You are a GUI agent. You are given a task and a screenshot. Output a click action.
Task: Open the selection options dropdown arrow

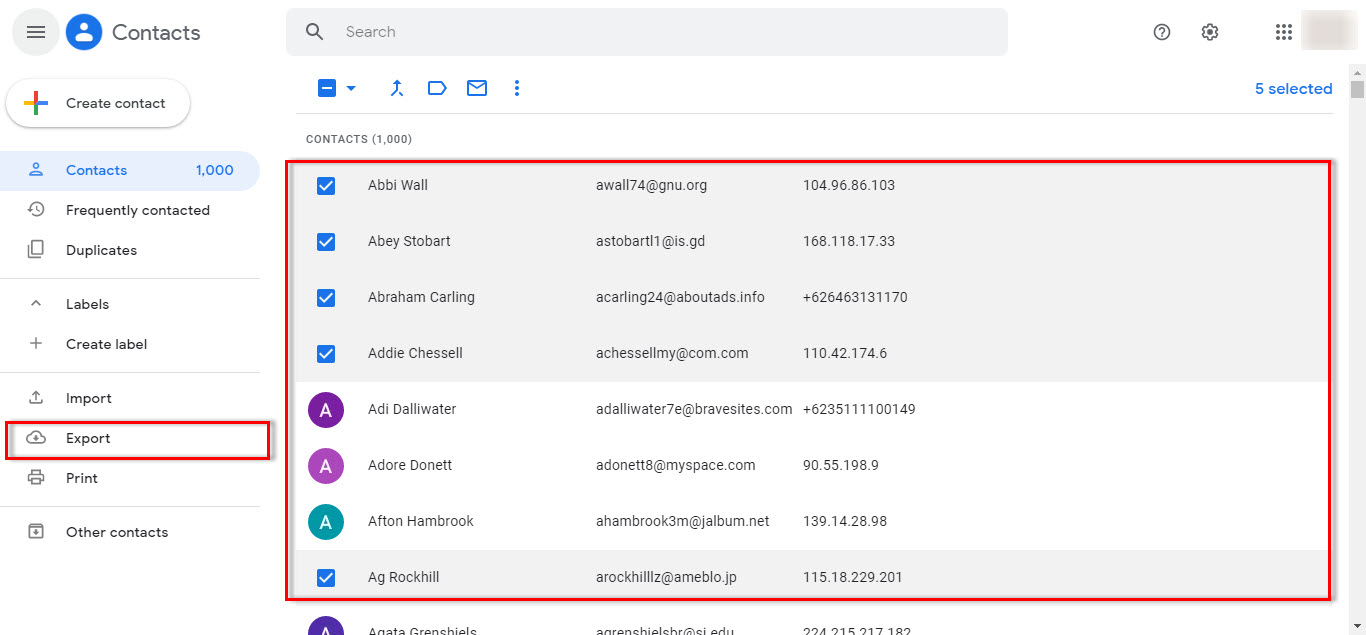tap(348, 88)
